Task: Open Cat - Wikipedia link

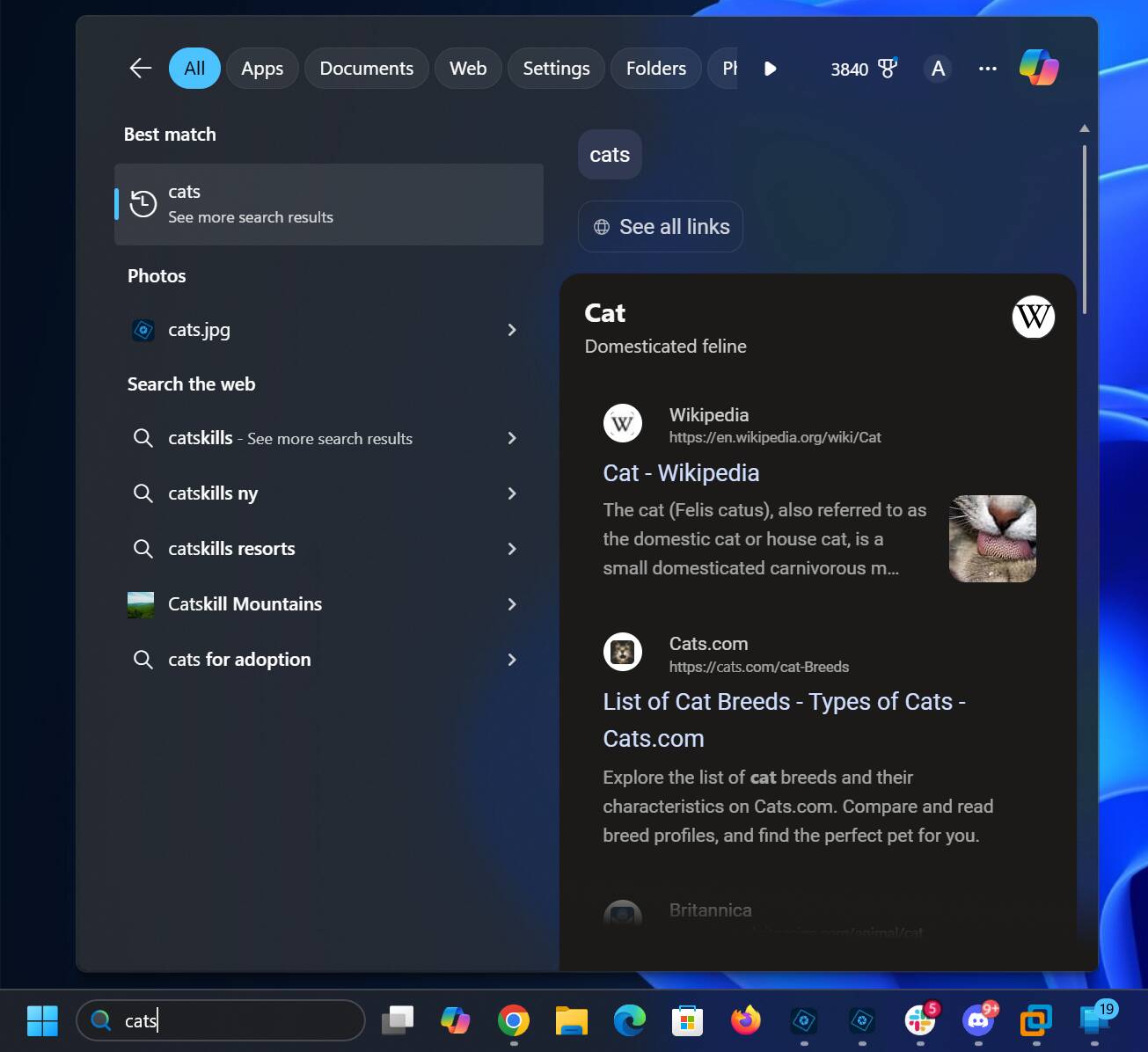Action: point(681,473)
